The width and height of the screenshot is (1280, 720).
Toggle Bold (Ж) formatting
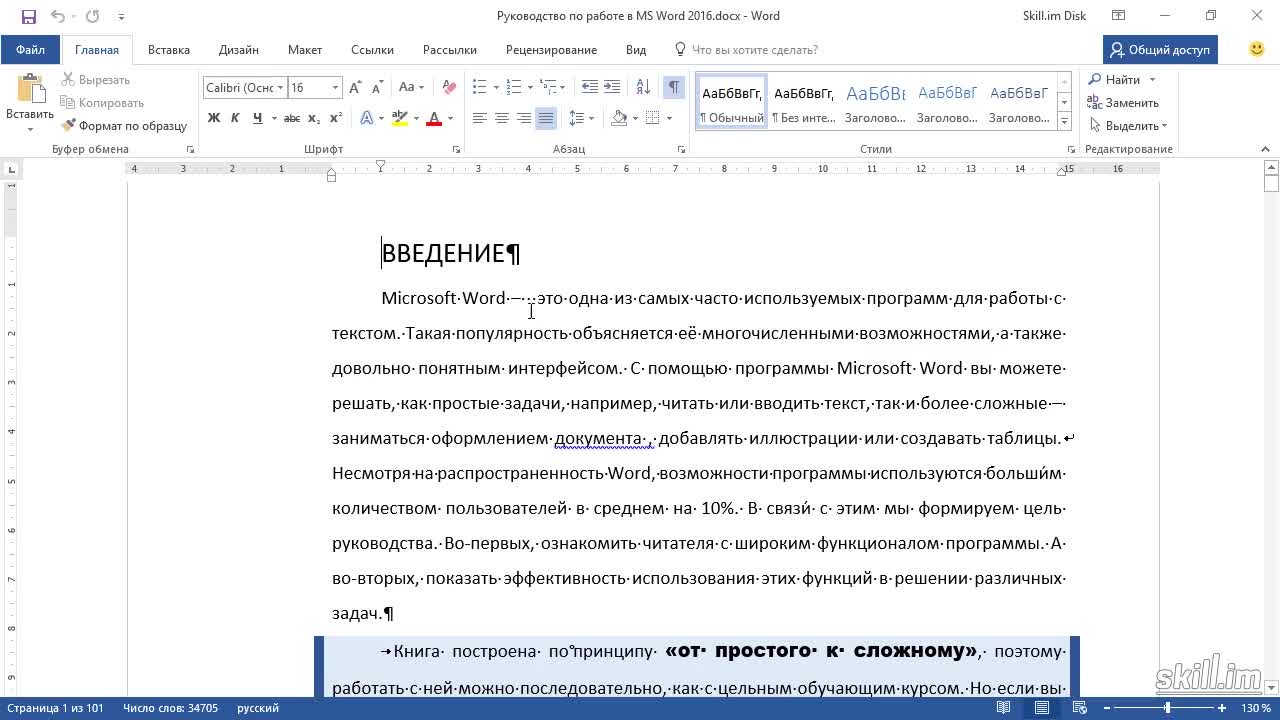pyautogui.click(x=213, y=118)
